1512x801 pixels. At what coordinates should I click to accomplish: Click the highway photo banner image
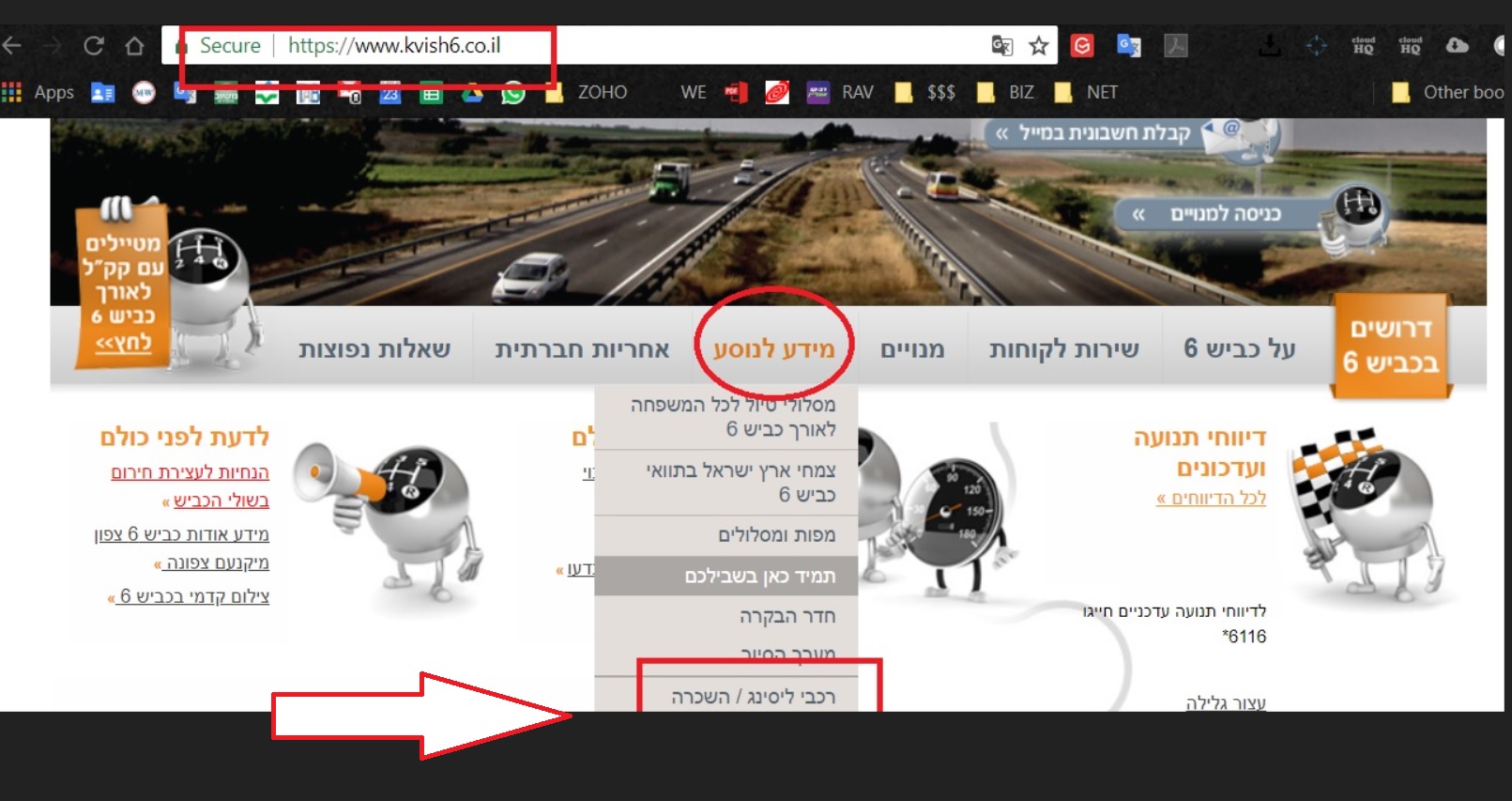[768, 212]
